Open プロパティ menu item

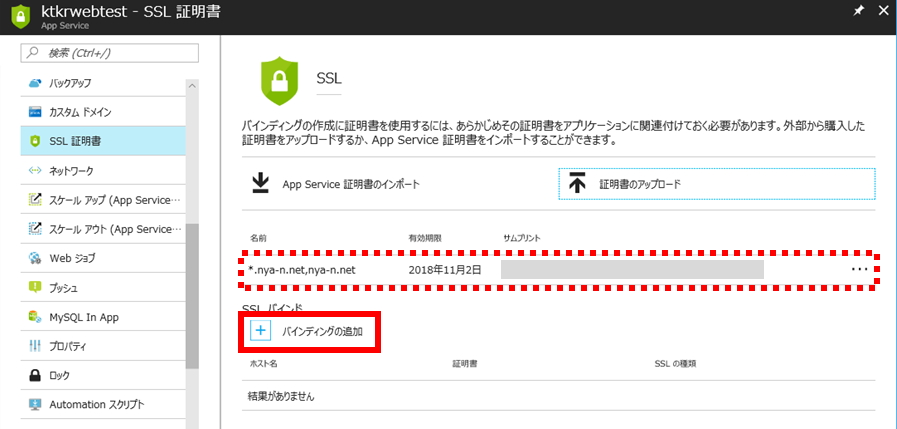click(102, 346)
